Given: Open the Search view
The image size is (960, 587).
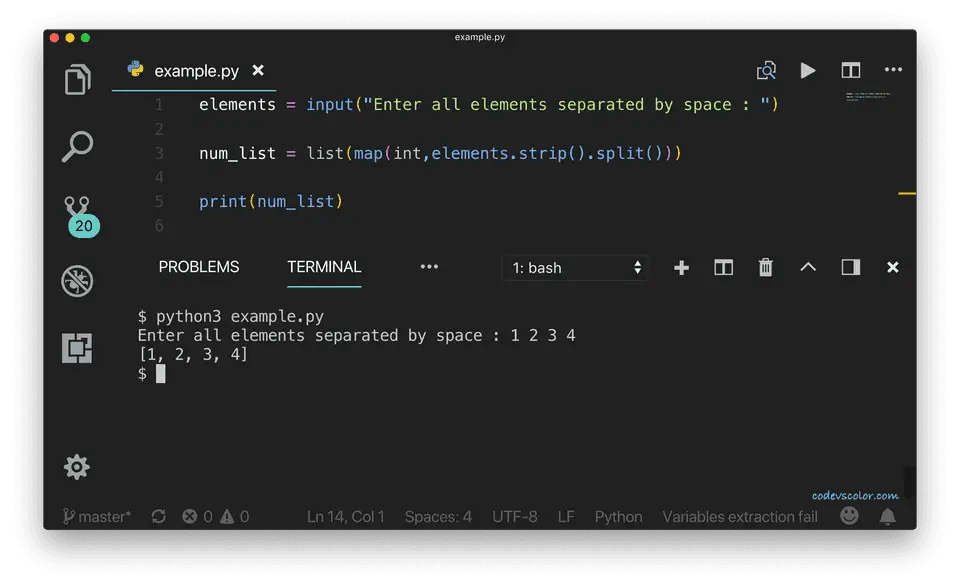Looking at the screenshot, I should [77, 146].
